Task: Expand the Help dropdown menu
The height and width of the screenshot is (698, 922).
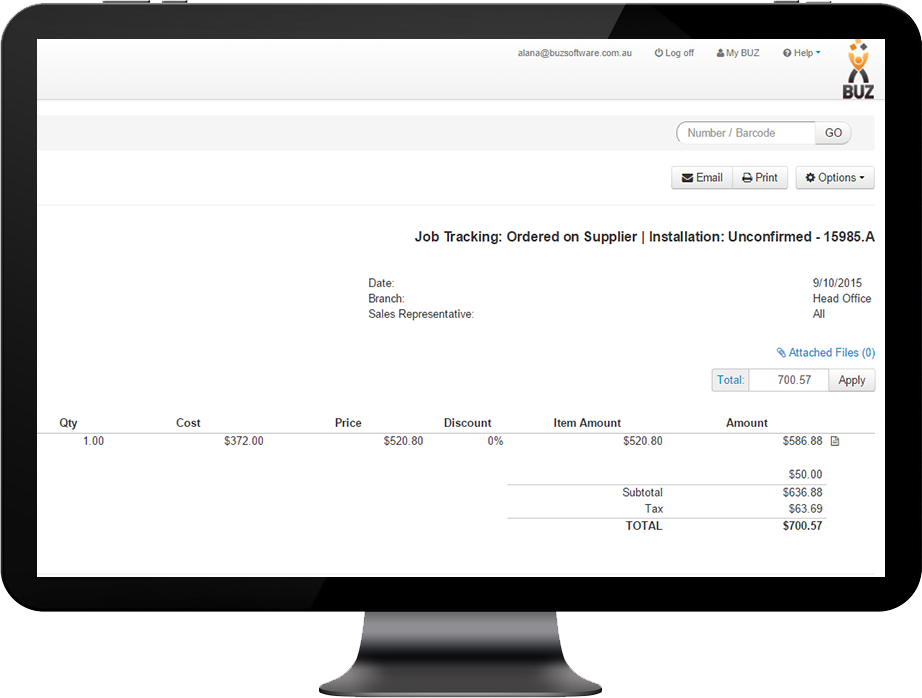Action: pyautogui.click(x=801, y=53)
